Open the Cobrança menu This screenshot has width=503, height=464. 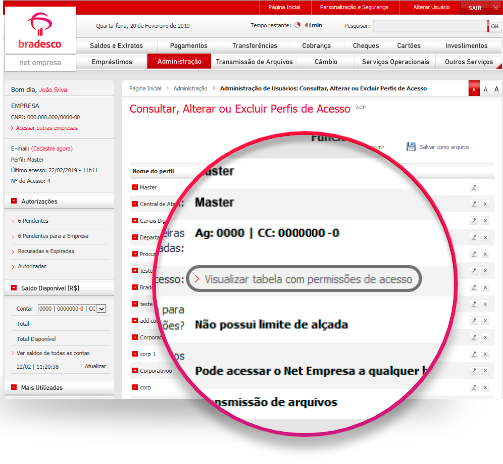316,46
